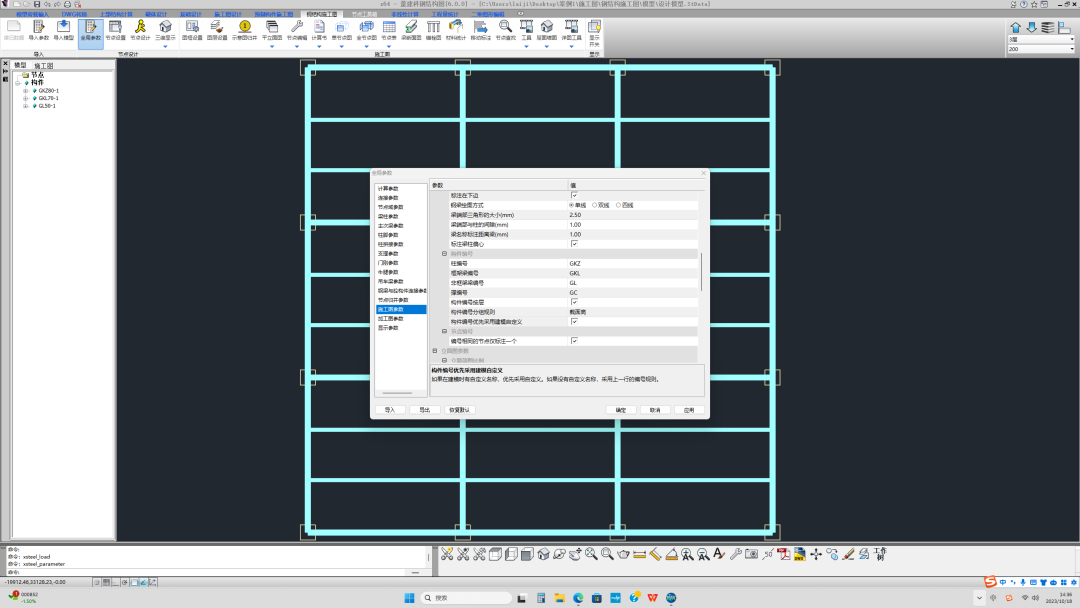Click the 节点设置 ribbon icon

(115, 30)
